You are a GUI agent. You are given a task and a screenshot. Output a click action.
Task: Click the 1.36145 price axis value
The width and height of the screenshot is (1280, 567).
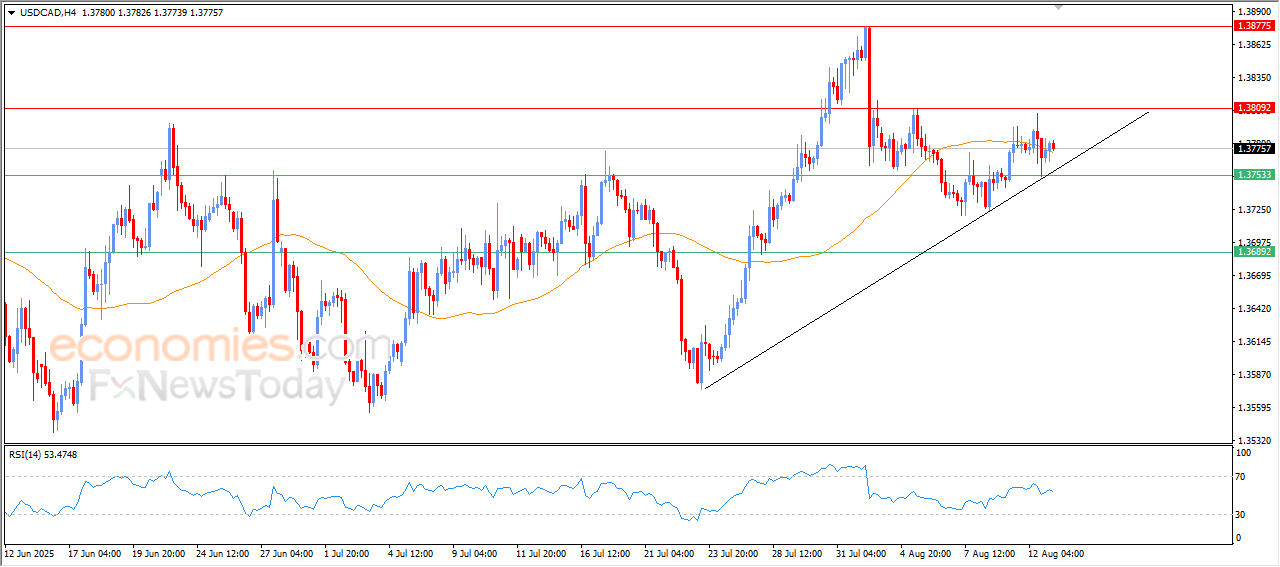pyautogui.click(x=1254, y=342)
